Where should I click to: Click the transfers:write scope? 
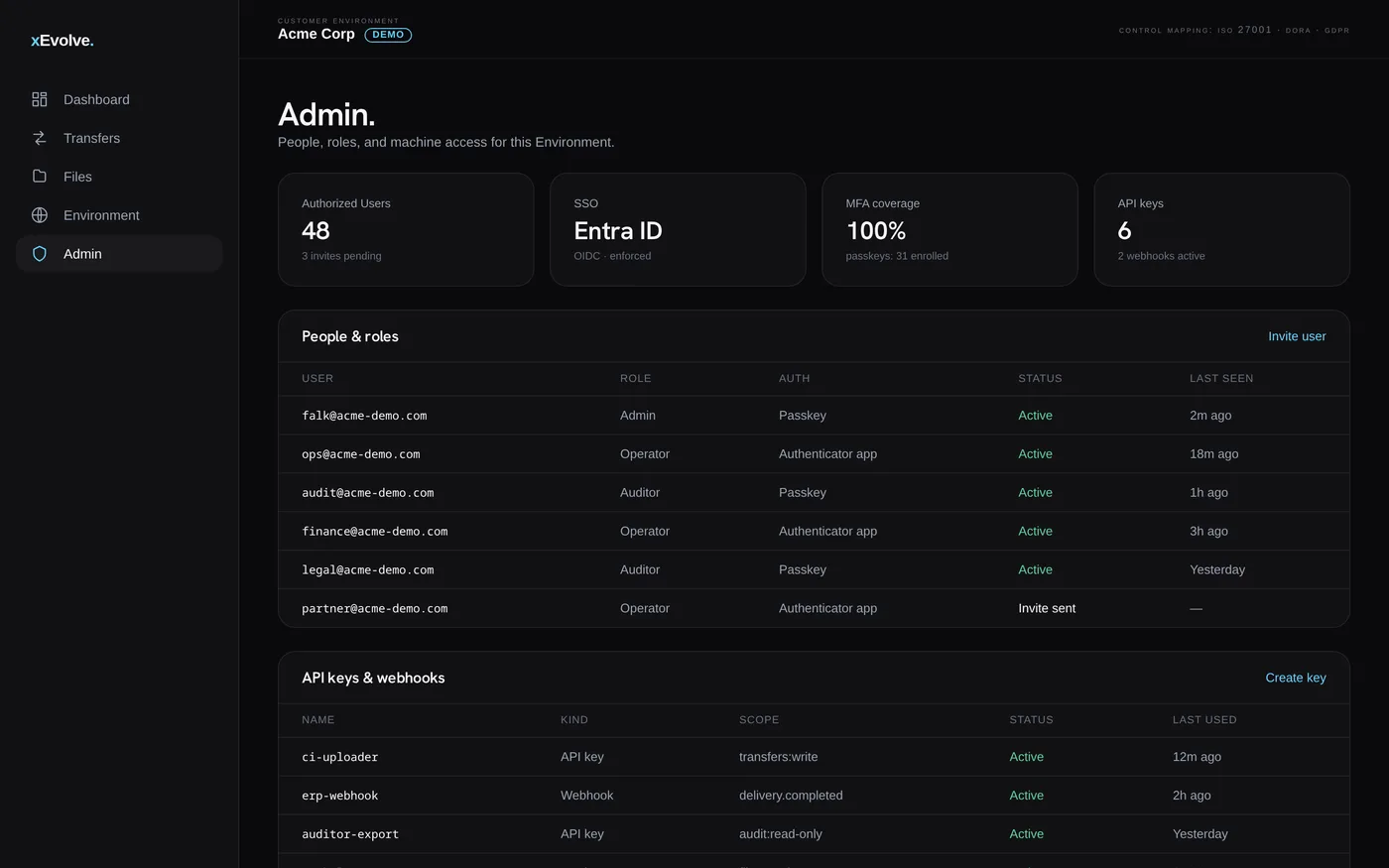(779, 757)
